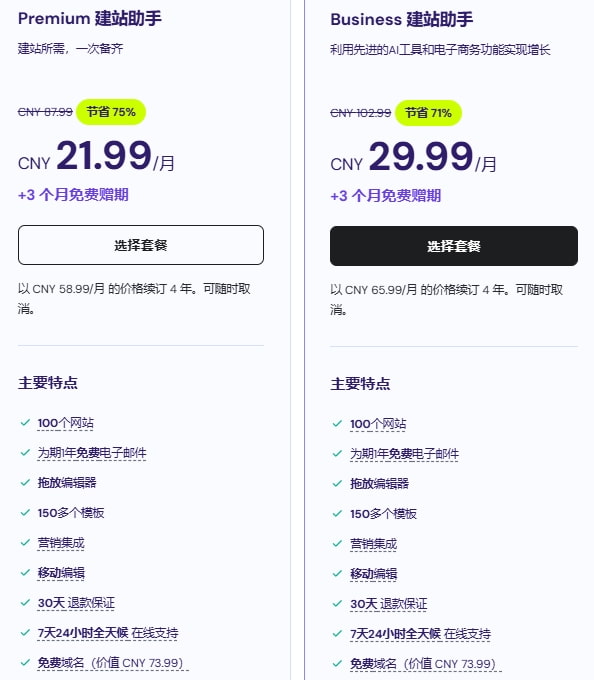Open the Business 为期1年免费电子邮件 feature tooltip

click(x=404, y=454)
